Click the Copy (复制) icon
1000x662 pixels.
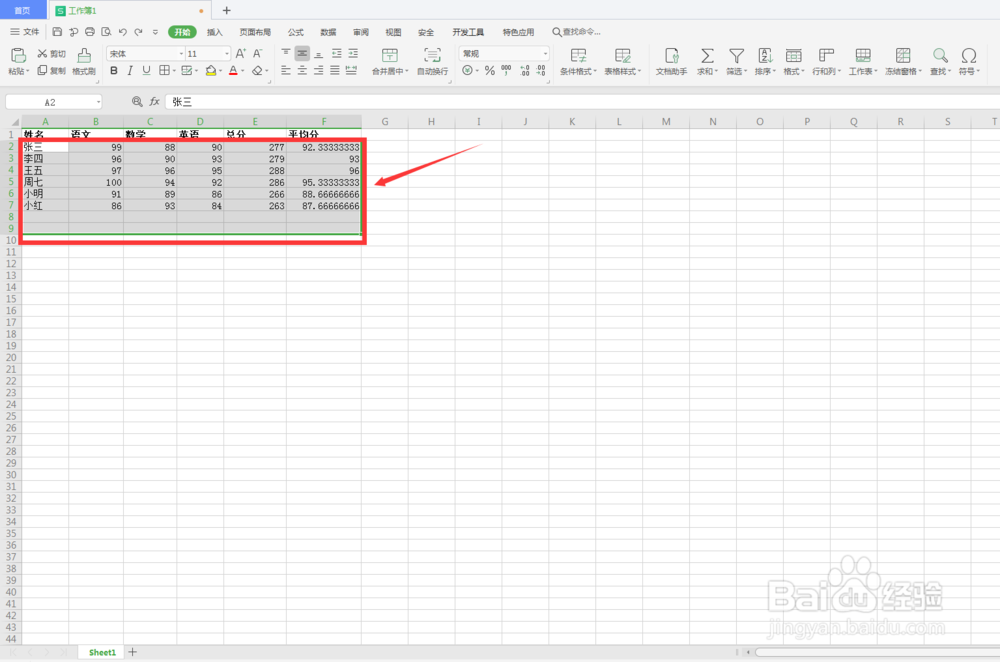42,70
